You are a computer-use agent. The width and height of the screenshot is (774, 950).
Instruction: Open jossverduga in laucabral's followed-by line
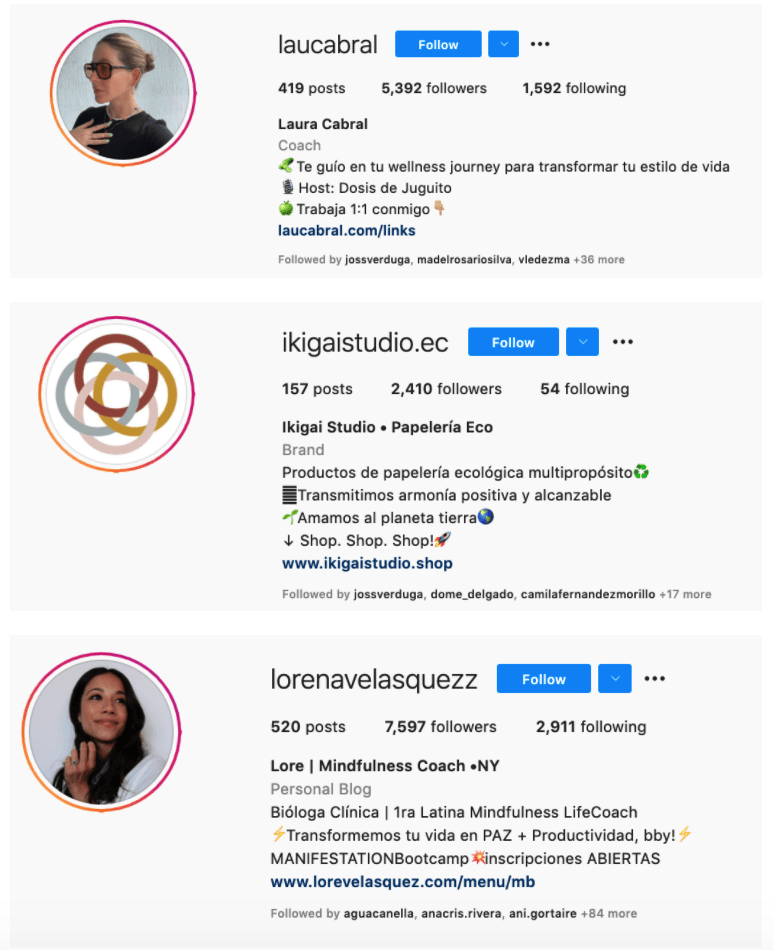tap(377, 260)
